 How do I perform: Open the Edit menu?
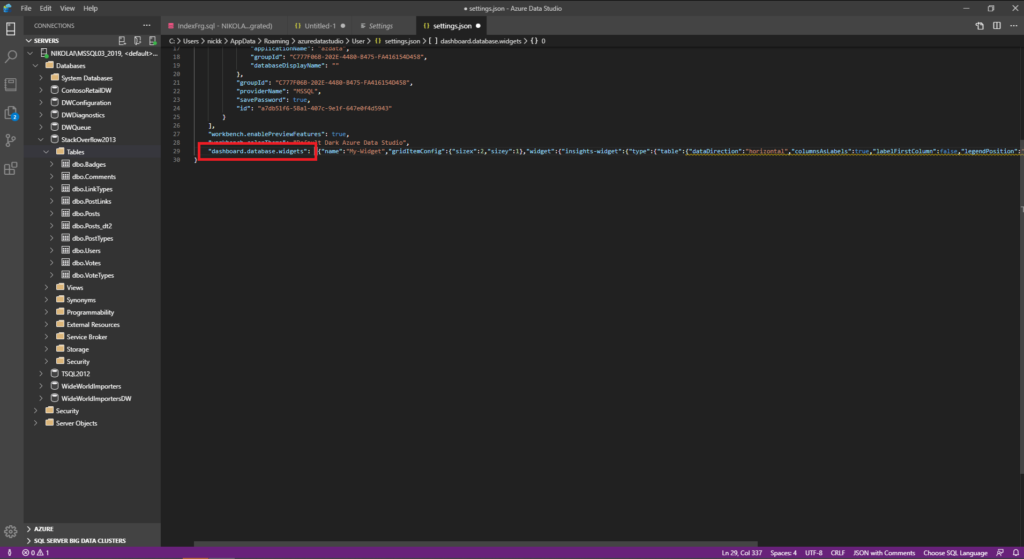46,8
